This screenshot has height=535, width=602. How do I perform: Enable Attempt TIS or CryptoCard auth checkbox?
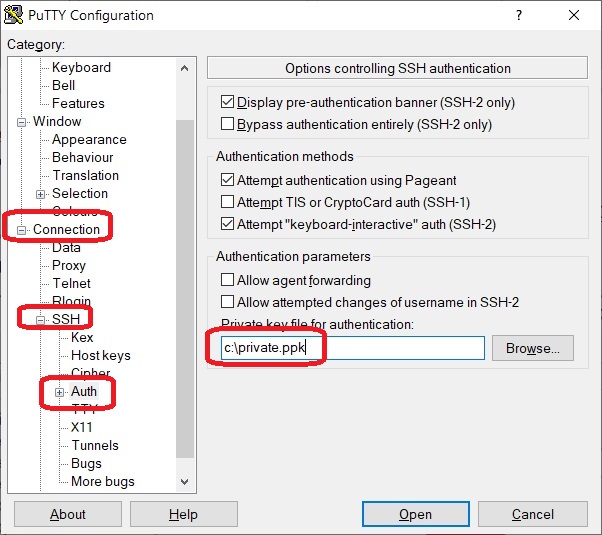227,202
